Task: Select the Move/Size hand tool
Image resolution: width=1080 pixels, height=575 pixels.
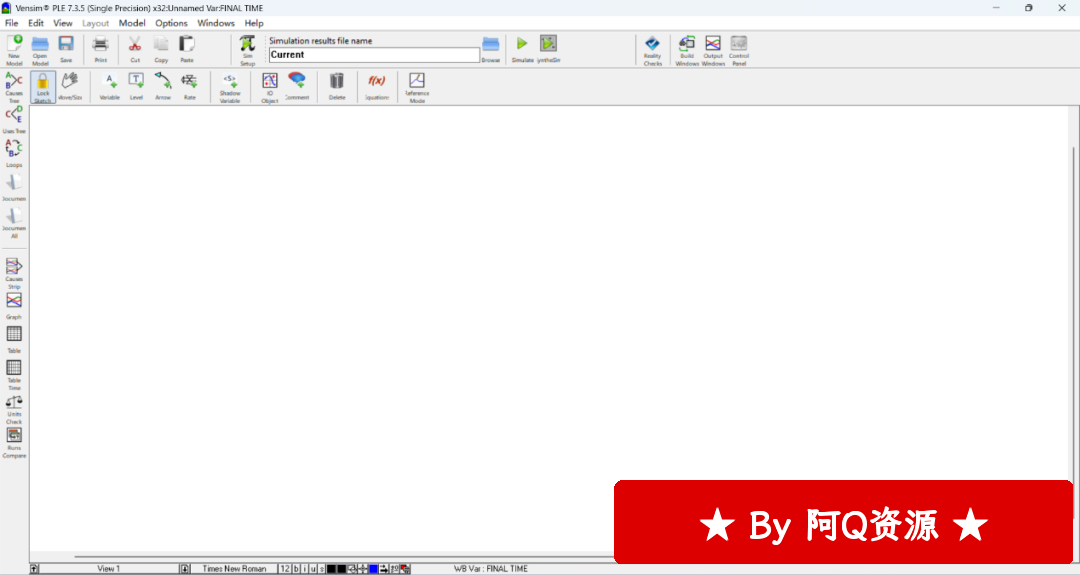Action: pos(70,87)
